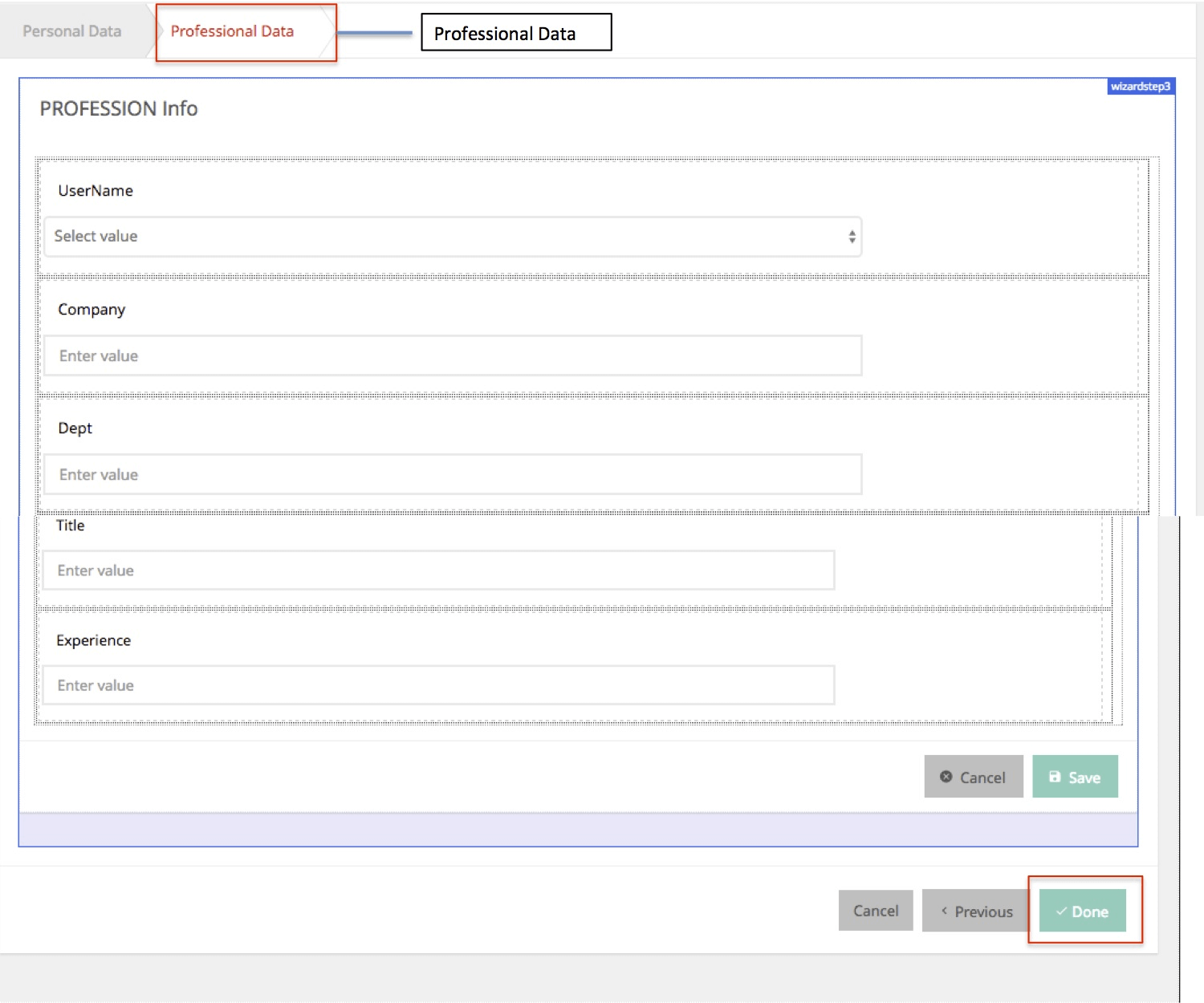This screenshot has width=1204, height=1003.
Task: Select the Professional Data tab
Action: pyautogui.click(x=232, y=31)
